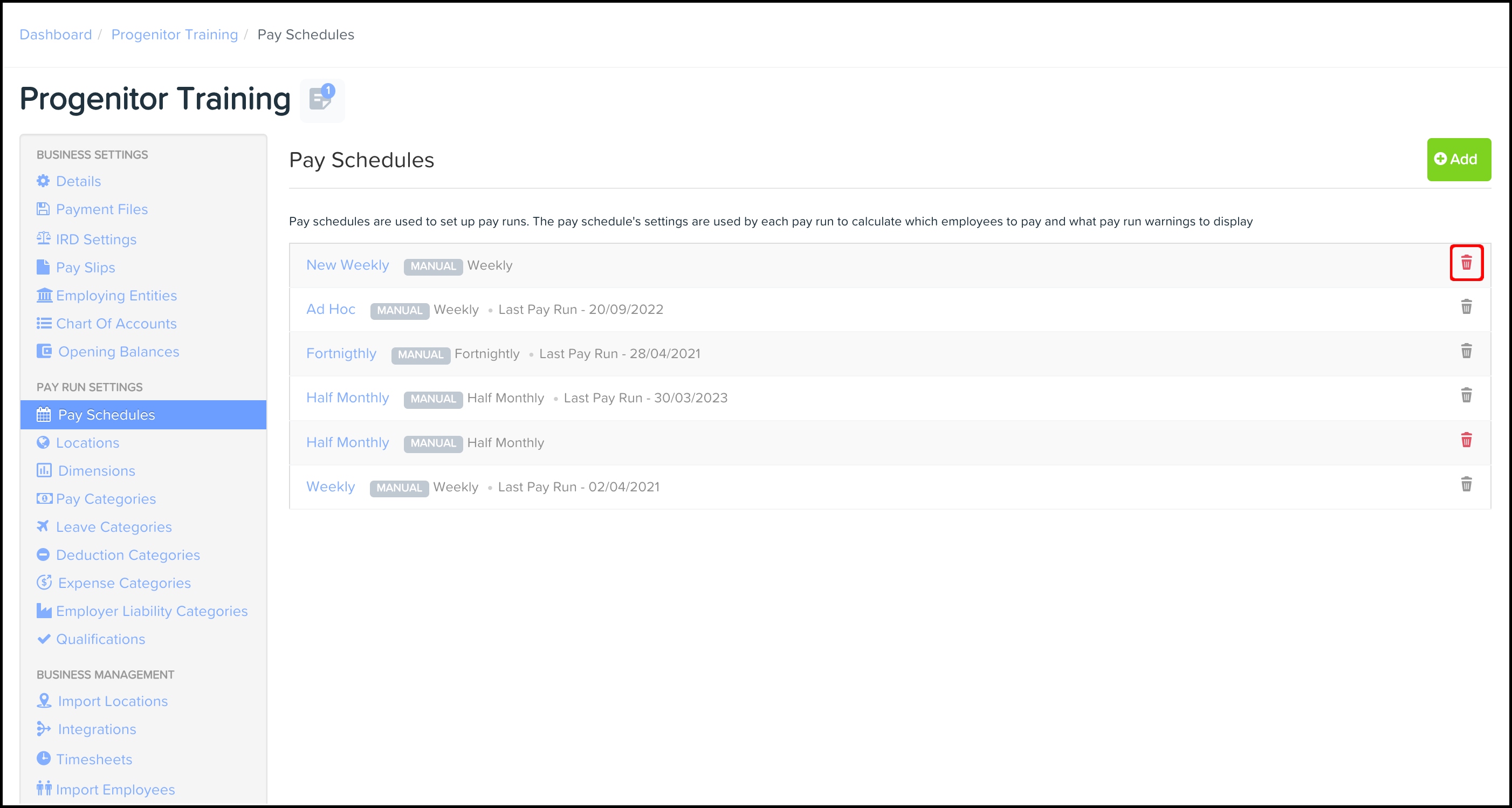Open the Fortnightly pay schedule
Screen dimensions: 1512x808
341,353
